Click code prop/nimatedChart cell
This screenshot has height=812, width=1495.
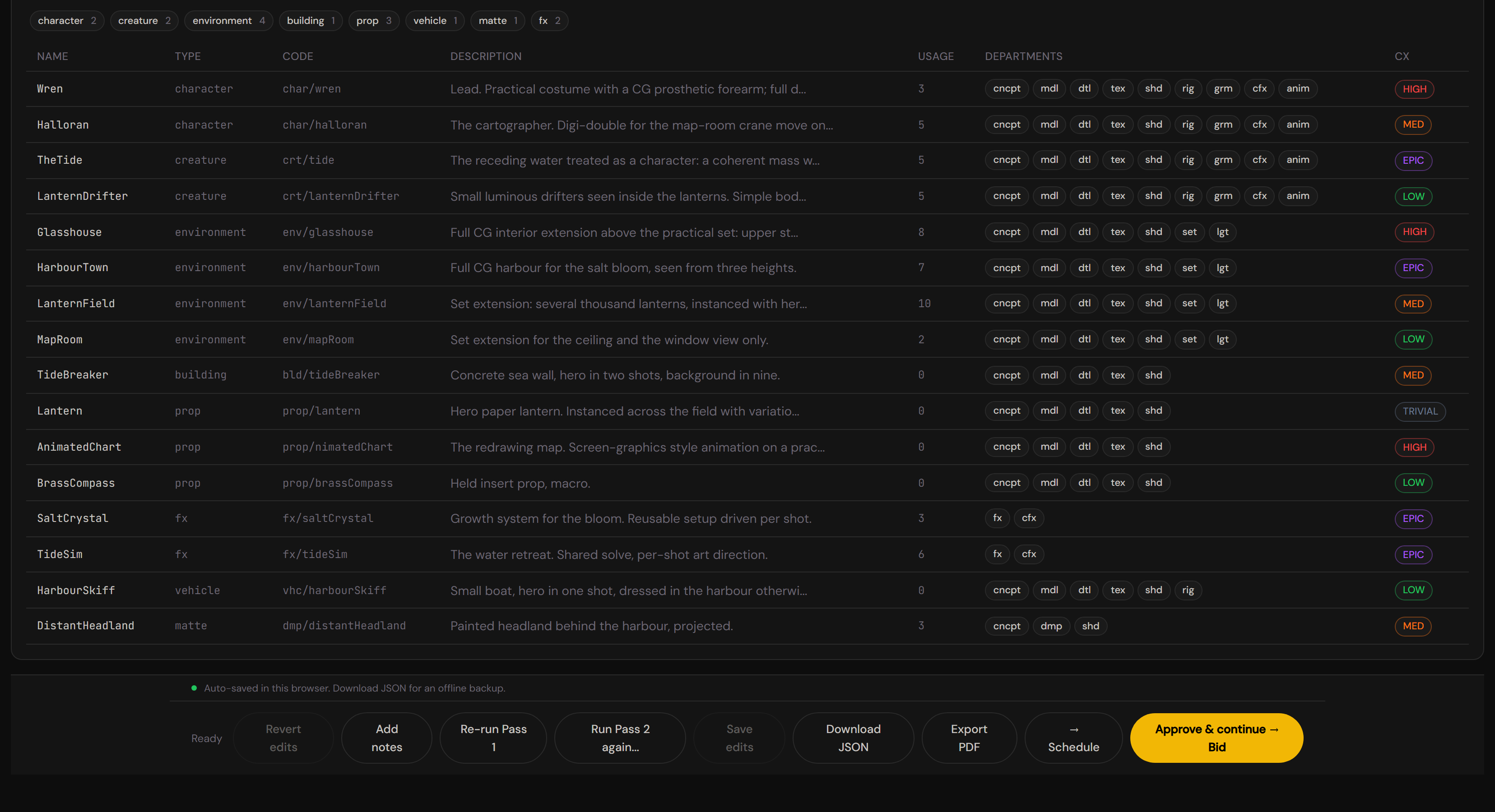click(x=338, y=447)
